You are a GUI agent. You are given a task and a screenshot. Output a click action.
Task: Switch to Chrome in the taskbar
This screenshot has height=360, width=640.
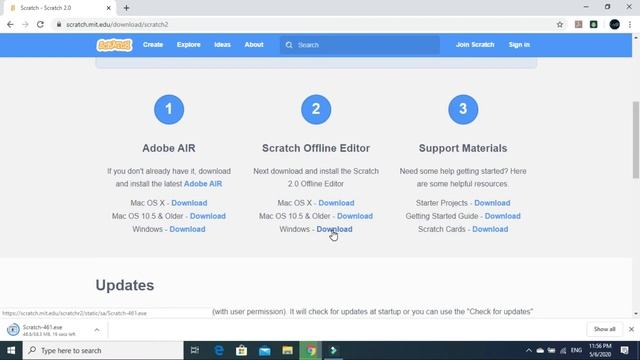coord(311,350)
